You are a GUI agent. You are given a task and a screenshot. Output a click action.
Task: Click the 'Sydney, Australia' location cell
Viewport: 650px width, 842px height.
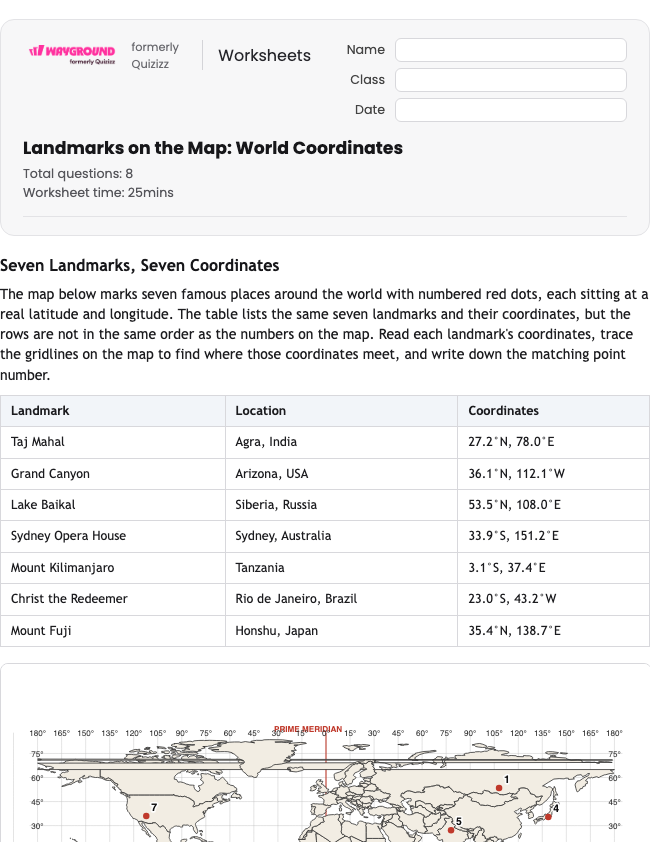coord(341,536)
